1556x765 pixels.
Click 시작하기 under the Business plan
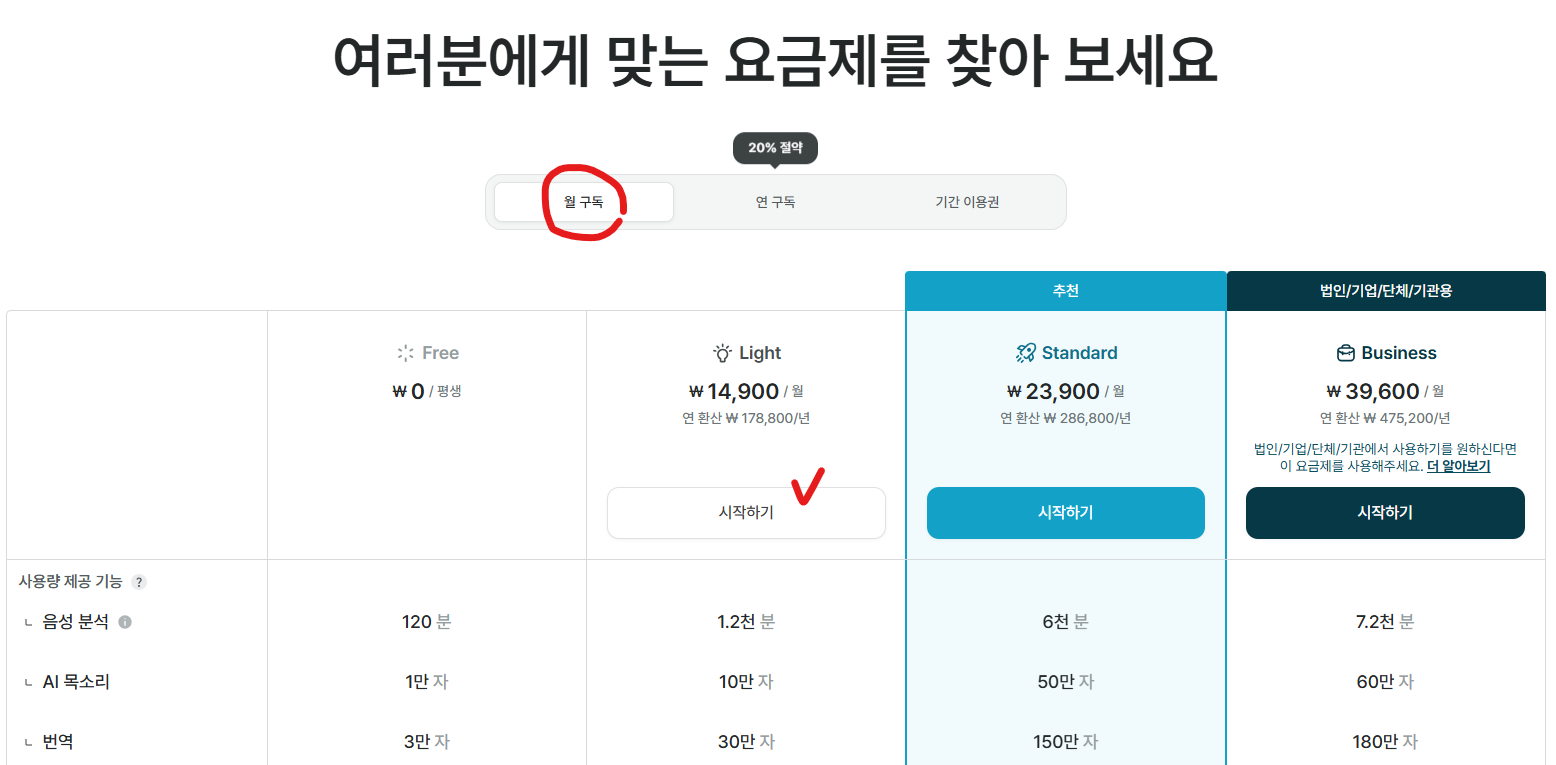1385,512
